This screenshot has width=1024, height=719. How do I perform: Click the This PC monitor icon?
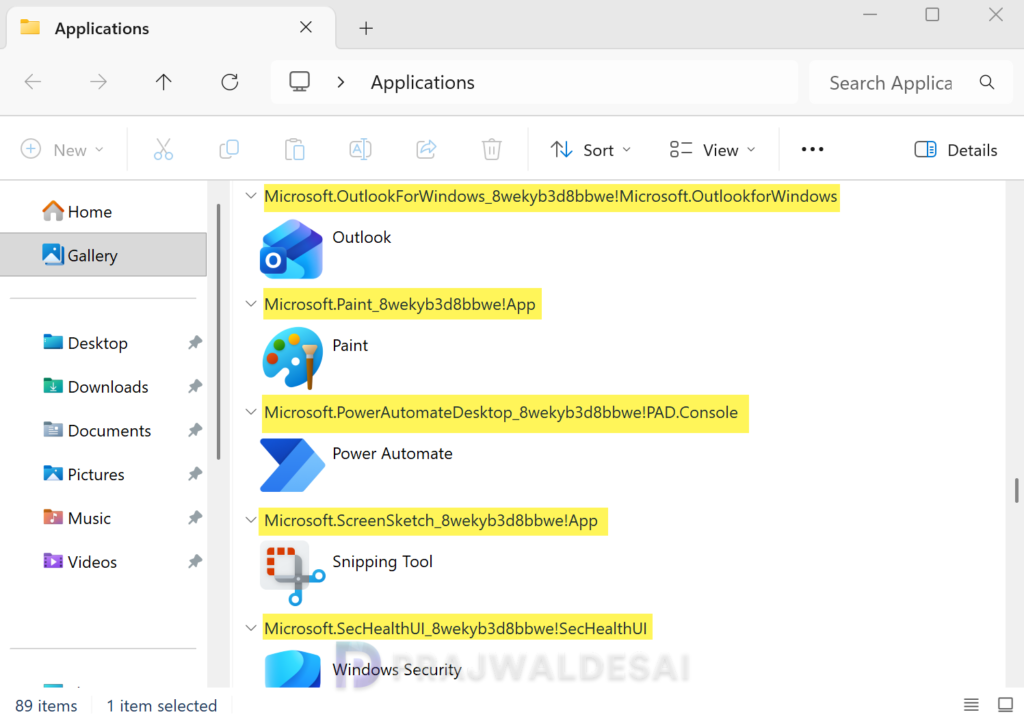click(x=300, y=82)
